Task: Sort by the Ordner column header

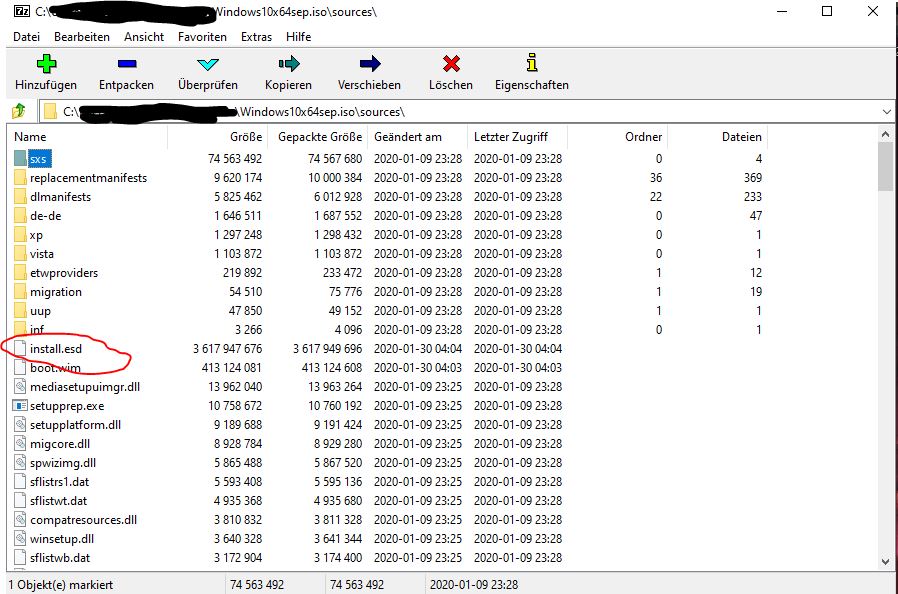Action: click(x=617, y=137)
